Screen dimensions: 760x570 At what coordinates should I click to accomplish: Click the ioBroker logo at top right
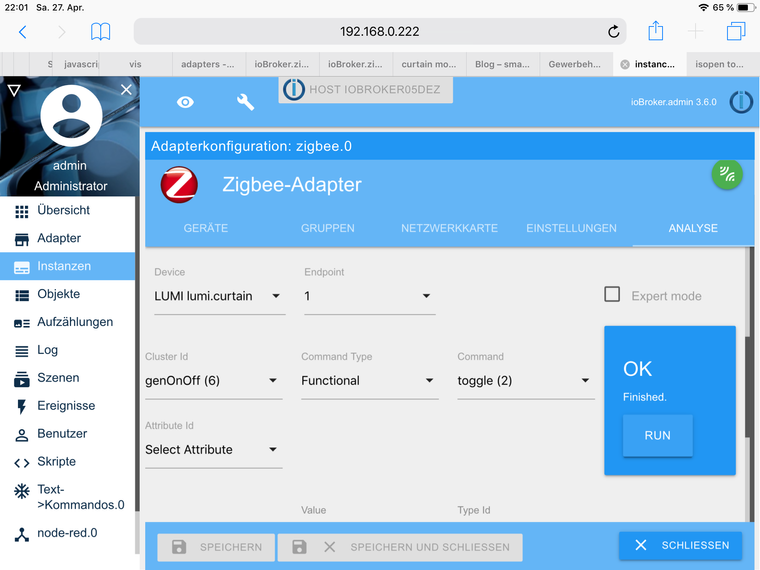[741, 102]
